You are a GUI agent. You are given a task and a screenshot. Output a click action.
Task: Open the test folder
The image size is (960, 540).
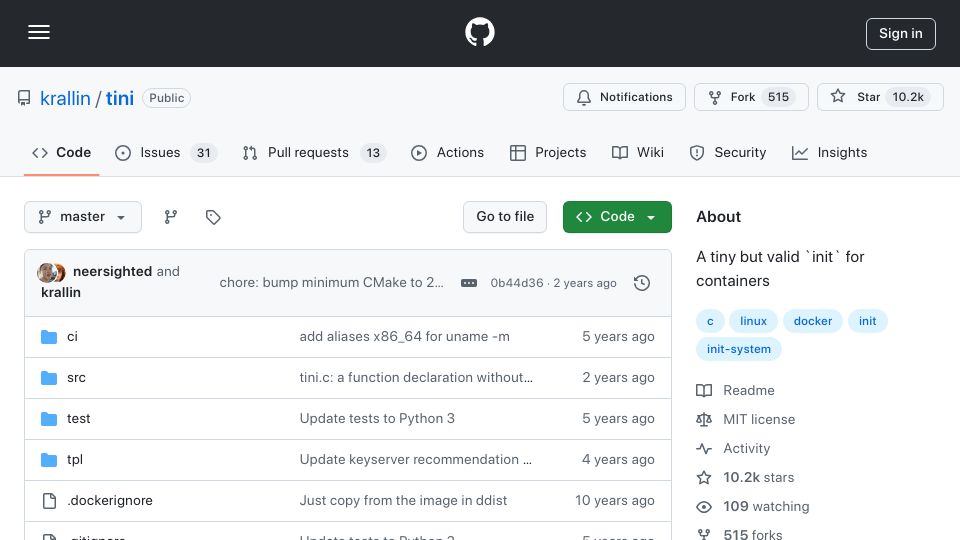point(78,419)
